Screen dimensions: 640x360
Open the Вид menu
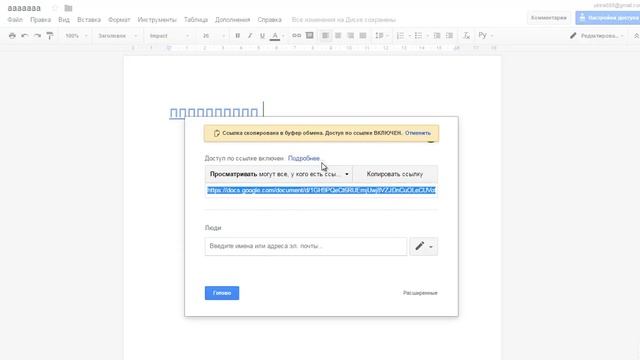pyautogui.click(x=64, y=20)
